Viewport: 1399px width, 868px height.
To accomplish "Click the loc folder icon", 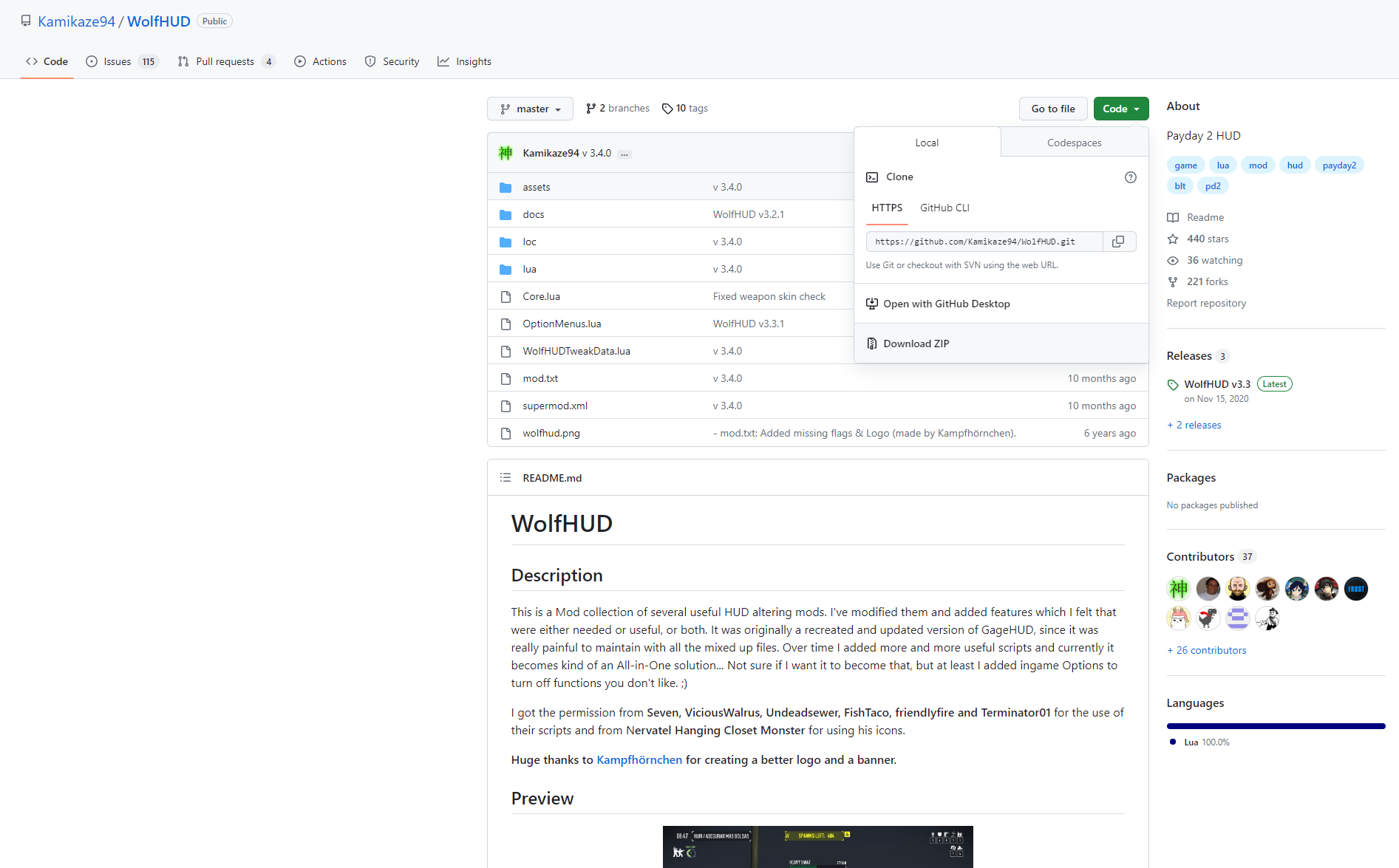I will pos(506,242).
